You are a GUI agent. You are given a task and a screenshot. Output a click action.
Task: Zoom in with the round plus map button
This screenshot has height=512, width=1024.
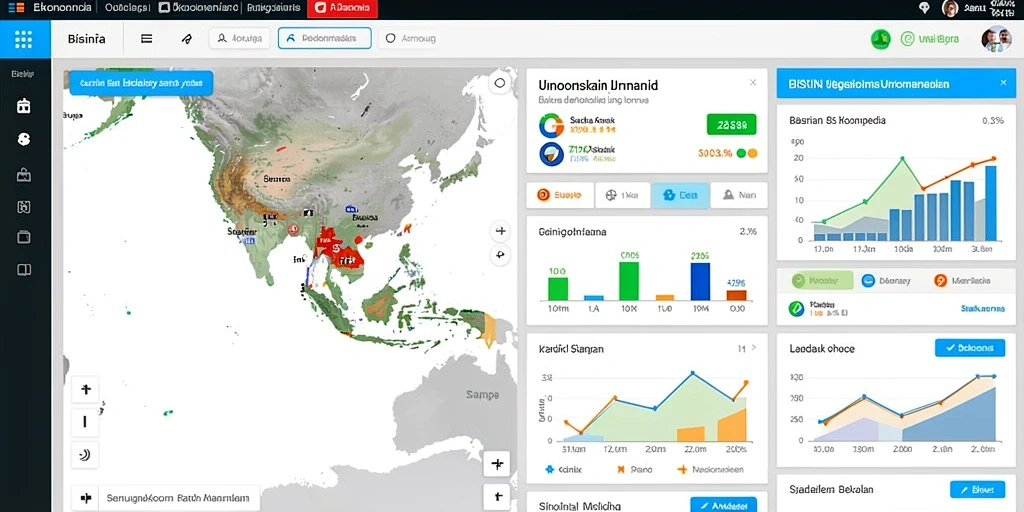click(x=500, y=231)
